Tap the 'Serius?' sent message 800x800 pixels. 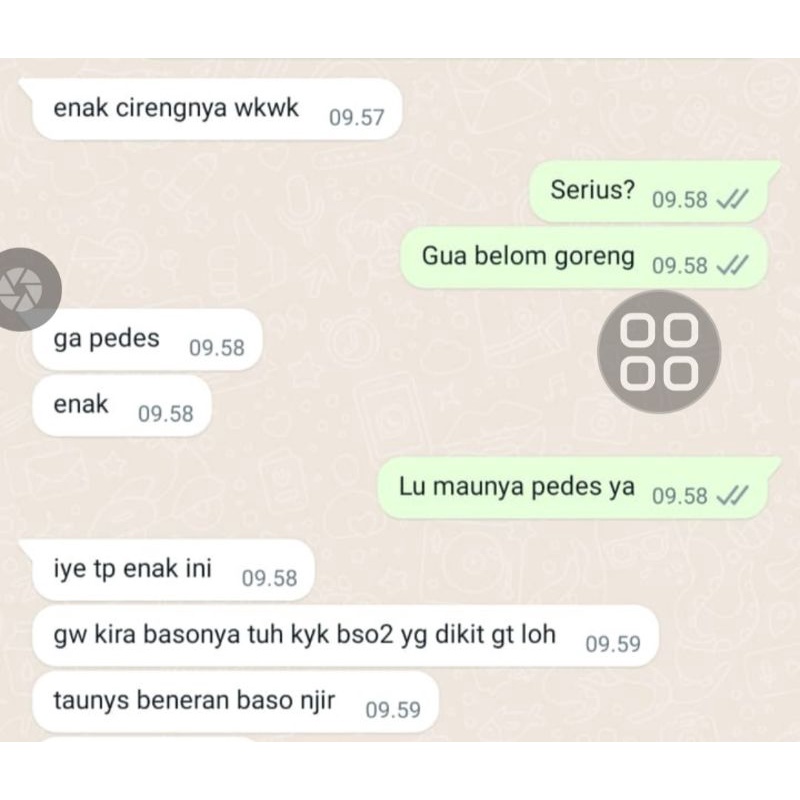(x=648, y=191)
